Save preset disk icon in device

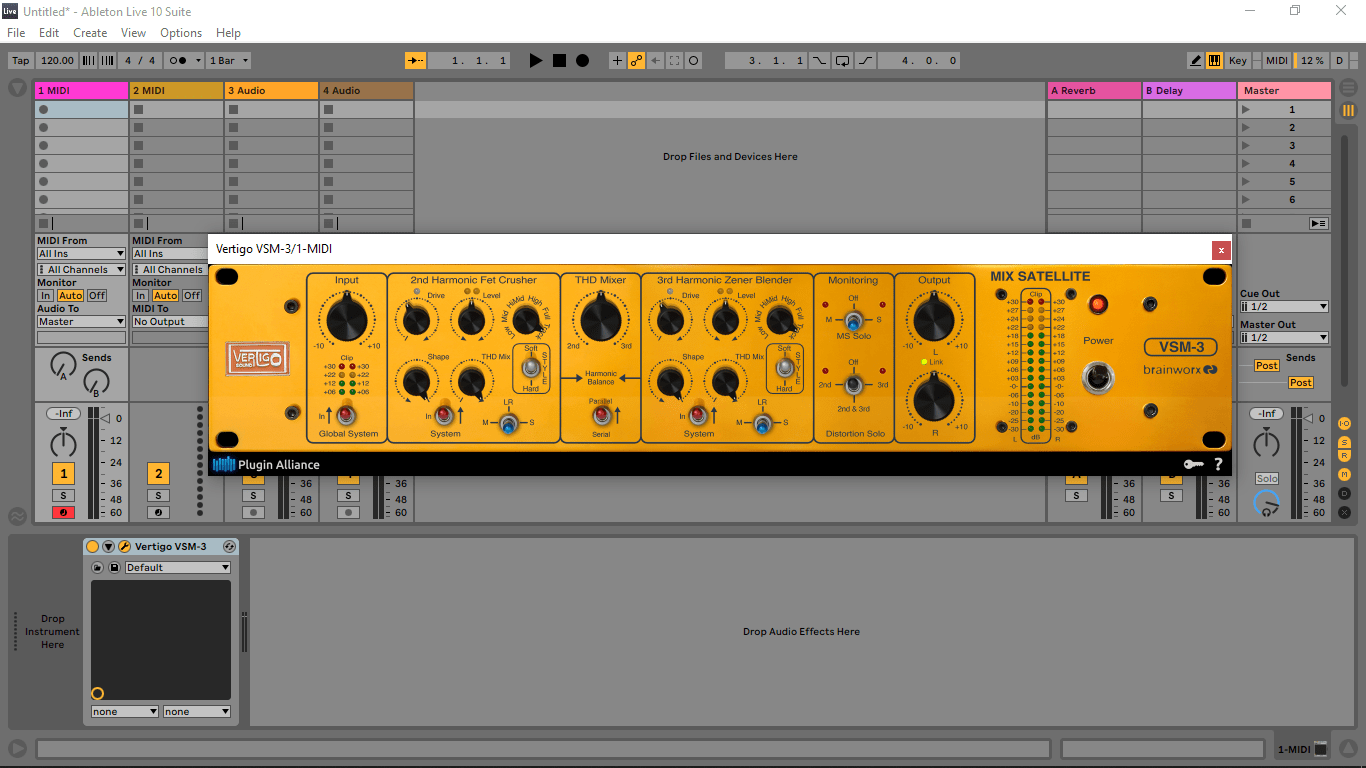click(x=114, y=568)
